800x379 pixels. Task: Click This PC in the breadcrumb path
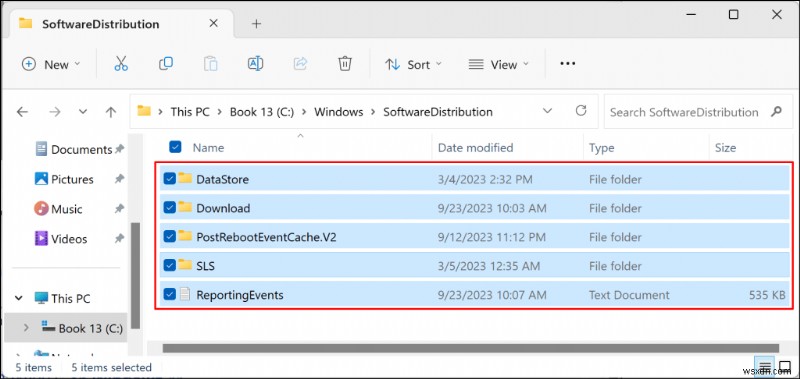point(190,112)
